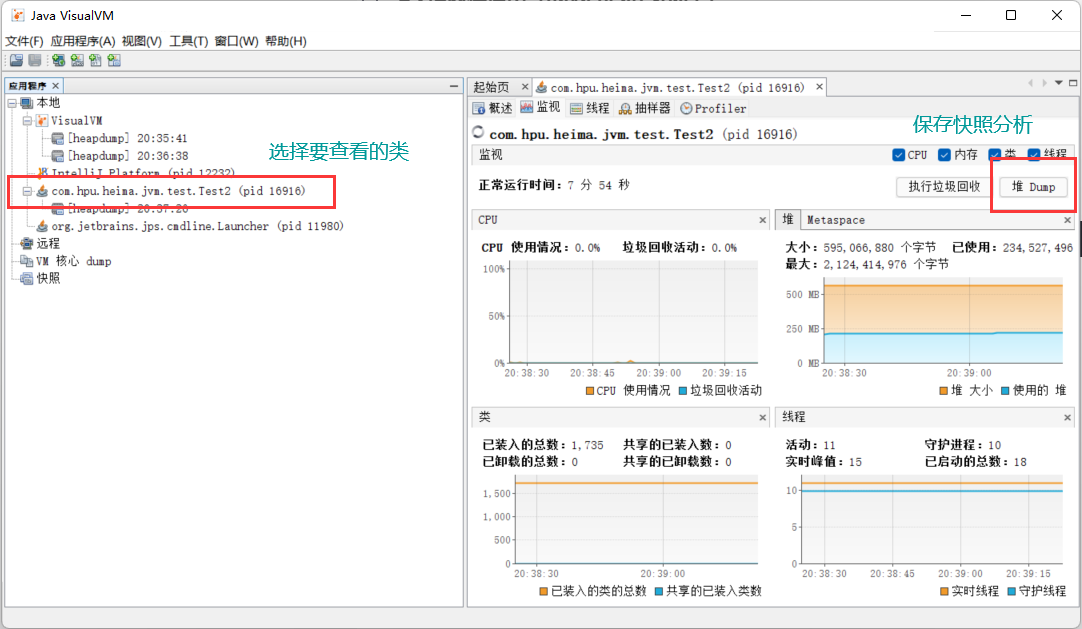This screenshot has height=629, width=1082.
Task: Open the 文件(F) menu
Action: 24,41
